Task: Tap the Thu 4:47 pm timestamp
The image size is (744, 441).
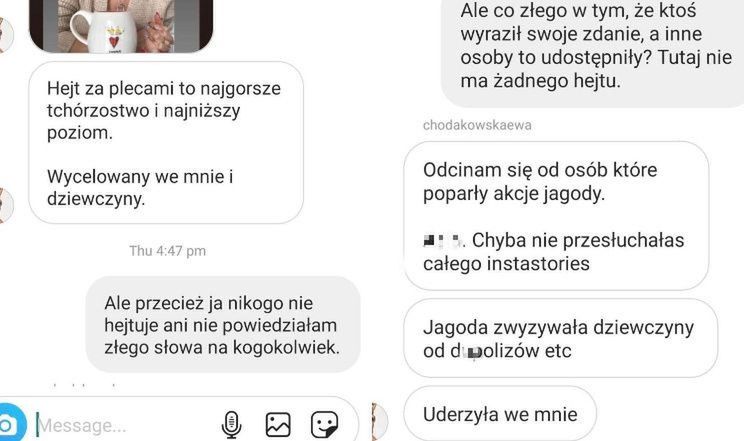Action: (x=167, y=251)
